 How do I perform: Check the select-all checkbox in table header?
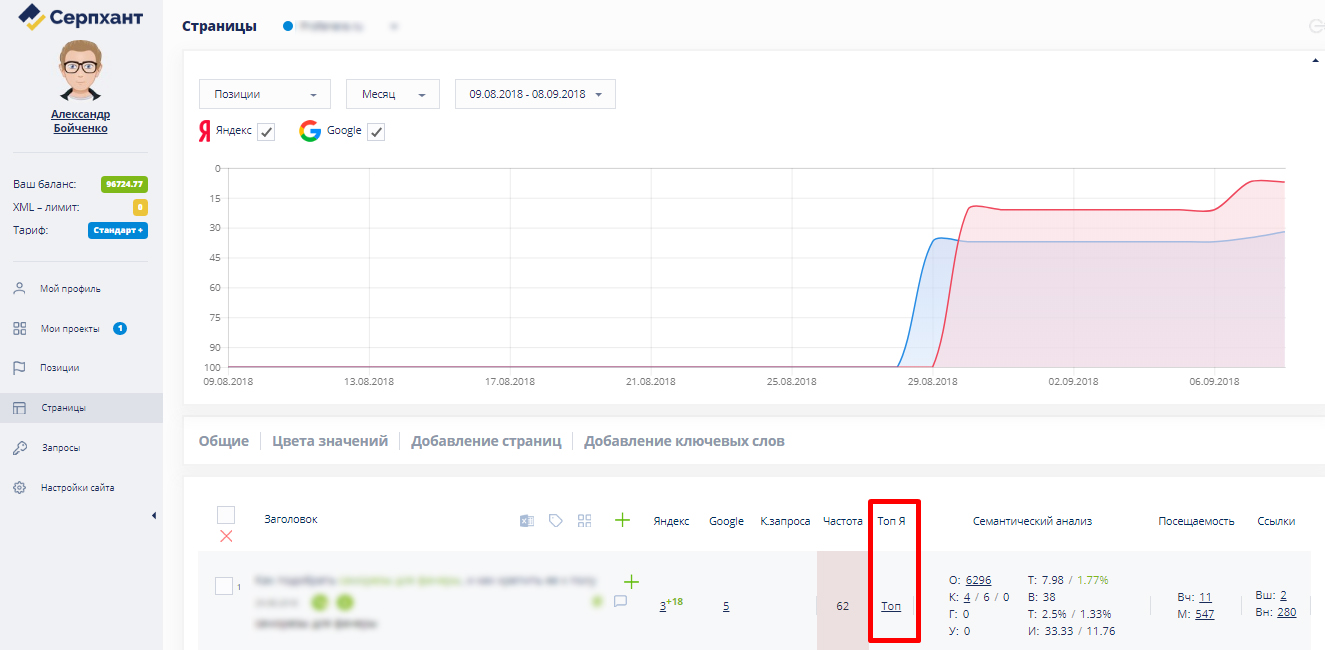point(226,515)
